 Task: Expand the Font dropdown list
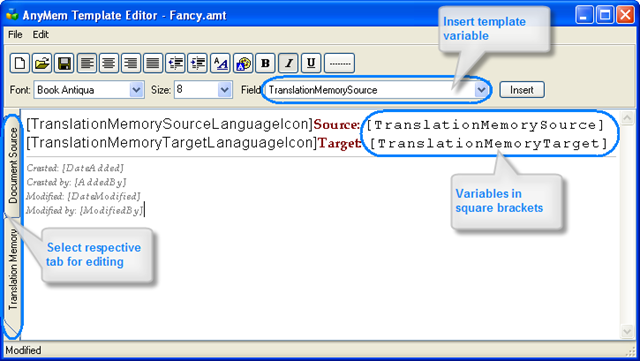136,90
